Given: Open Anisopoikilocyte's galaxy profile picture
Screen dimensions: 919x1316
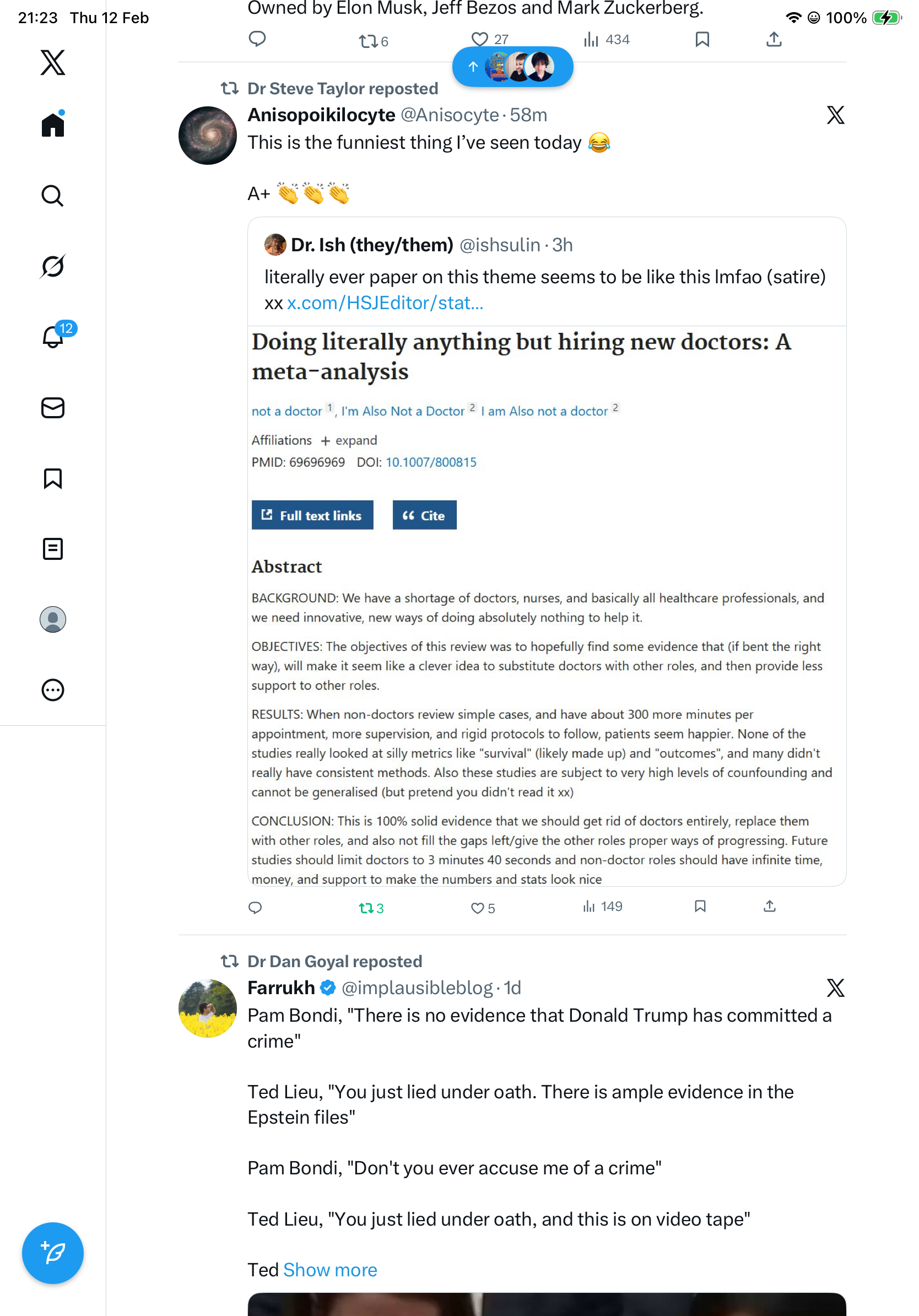Looking at the screenshot, I should coord(207,136).
